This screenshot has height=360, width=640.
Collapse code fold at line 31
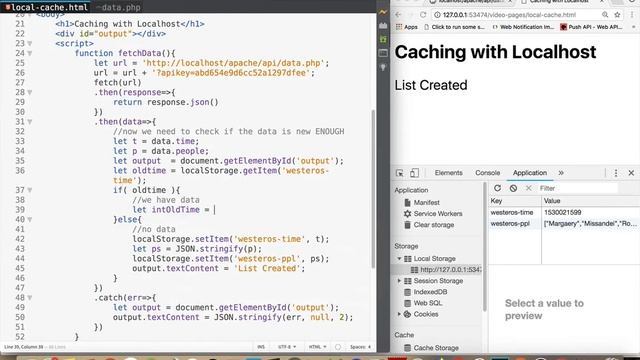pyautogui.click(x=30, y=122)
